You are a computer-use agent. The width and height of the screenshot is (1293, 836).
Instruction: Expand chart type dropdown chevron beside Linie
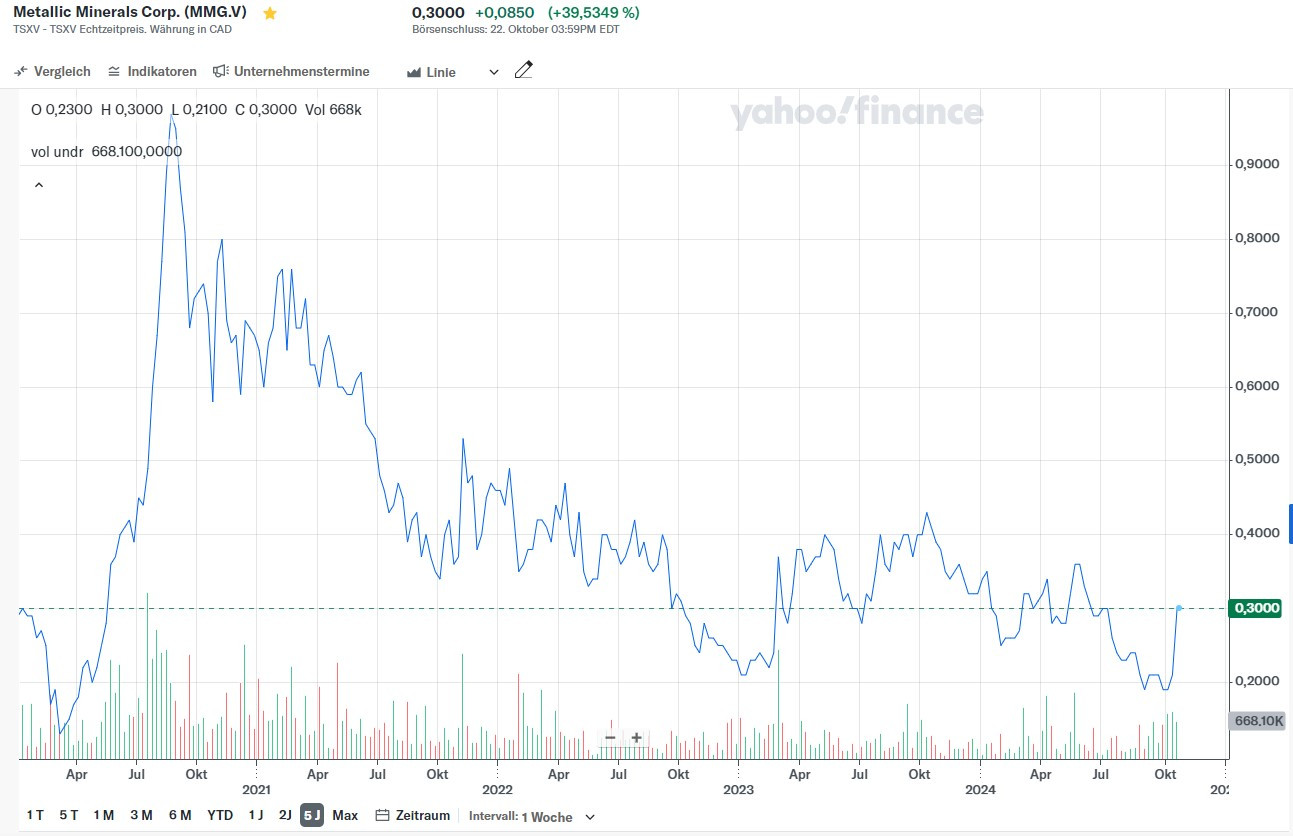[493, 72]
